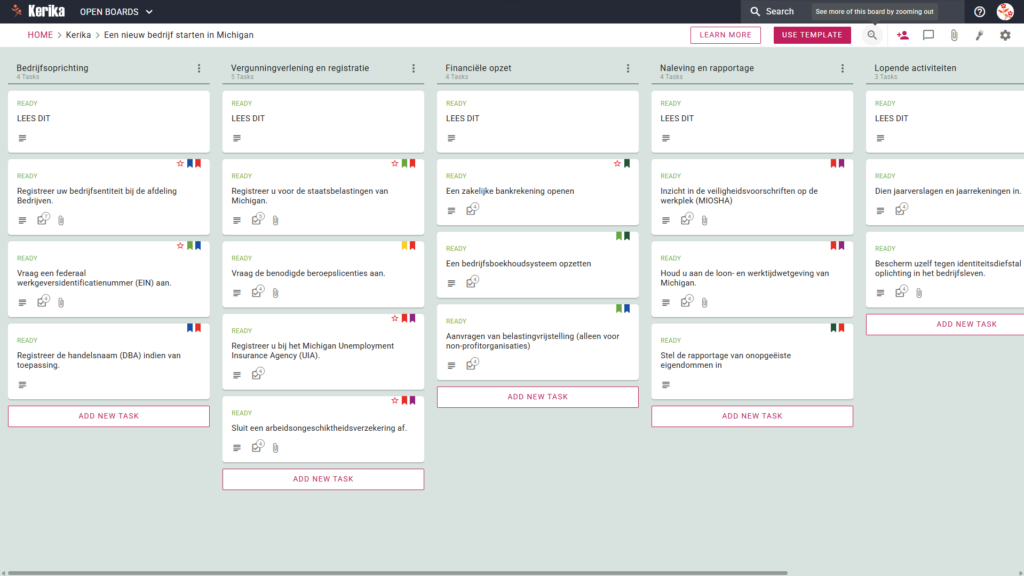Image resolution: width=1024 pixels, height=576 pixels.
Task: Open attachment icon on identiteitsdiefstal card
Action: point(919,293)
